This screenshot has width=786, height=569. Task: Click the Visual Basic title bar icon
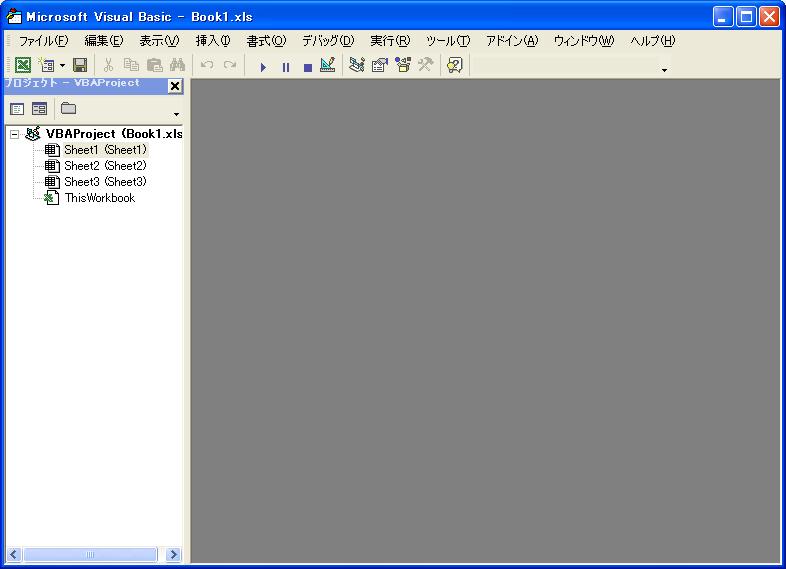pyautogui.click(x=14, y=17)
